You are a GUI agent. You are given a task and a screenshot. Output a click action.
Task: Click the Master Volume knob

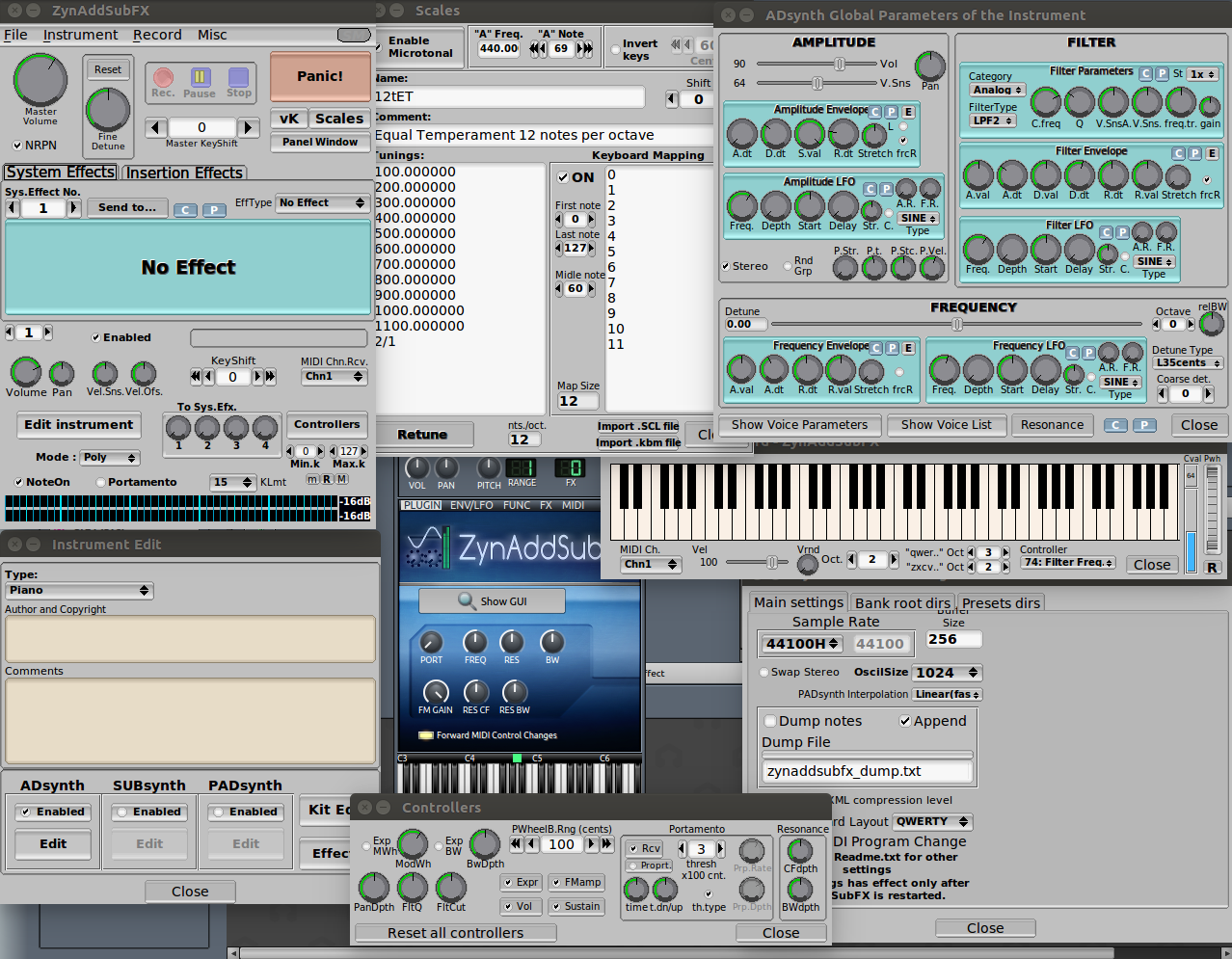point(40,80)
